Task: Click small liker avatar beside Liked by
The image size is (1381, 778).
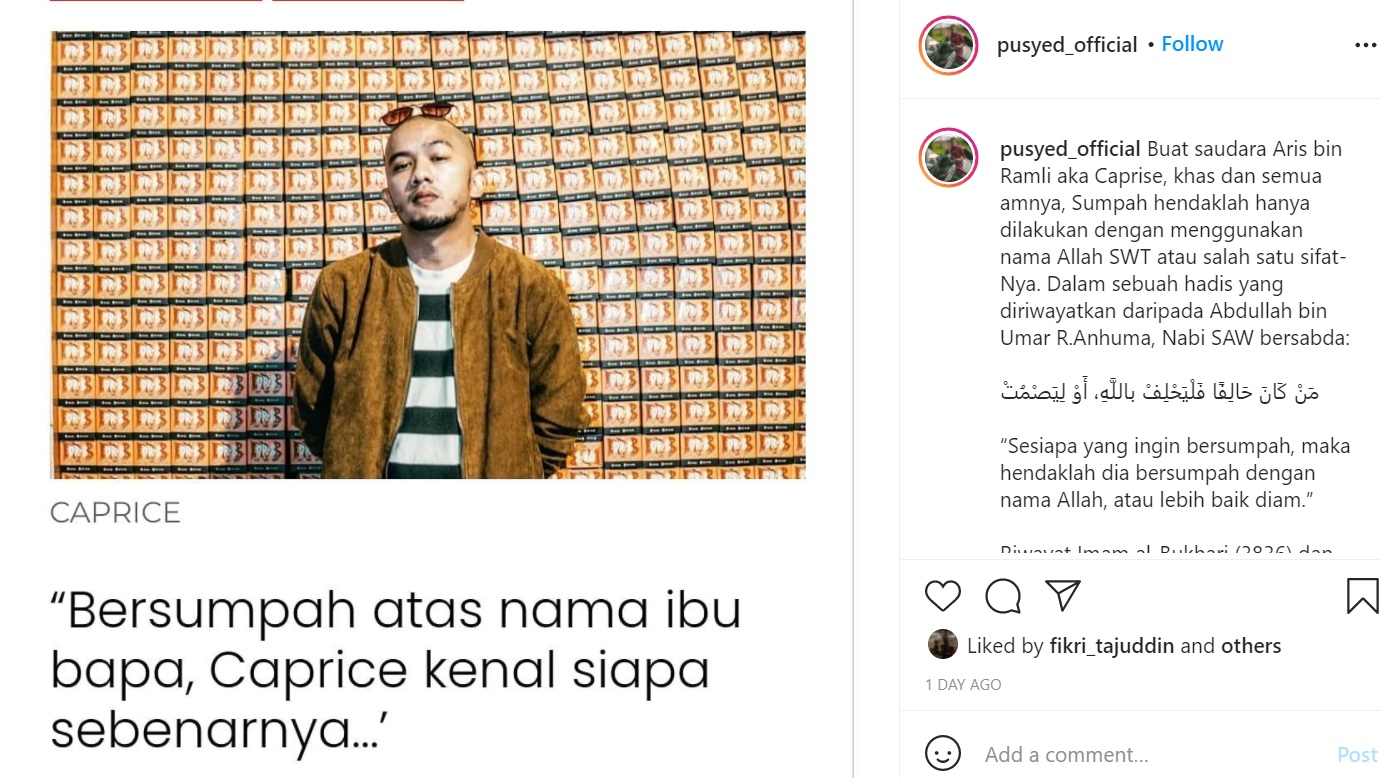Action: click(943, 644)
